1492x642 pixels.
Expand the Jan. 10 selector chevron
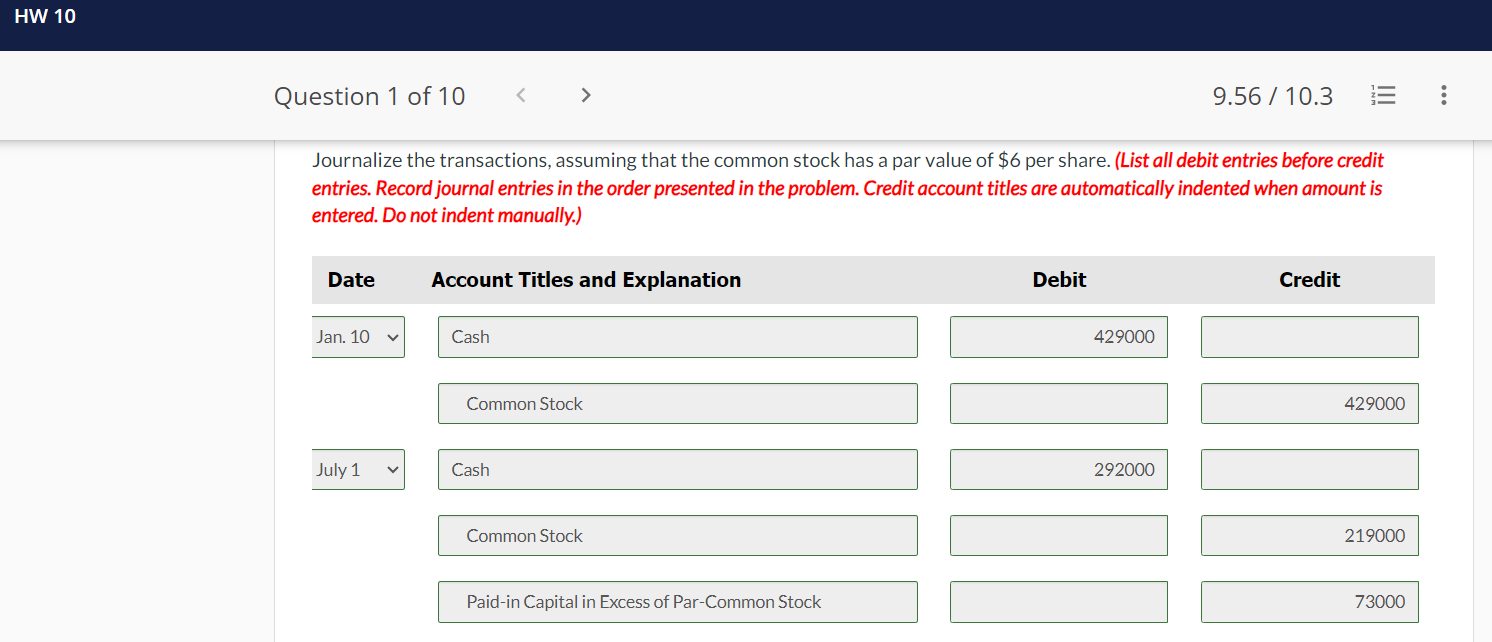click(392, 336)
